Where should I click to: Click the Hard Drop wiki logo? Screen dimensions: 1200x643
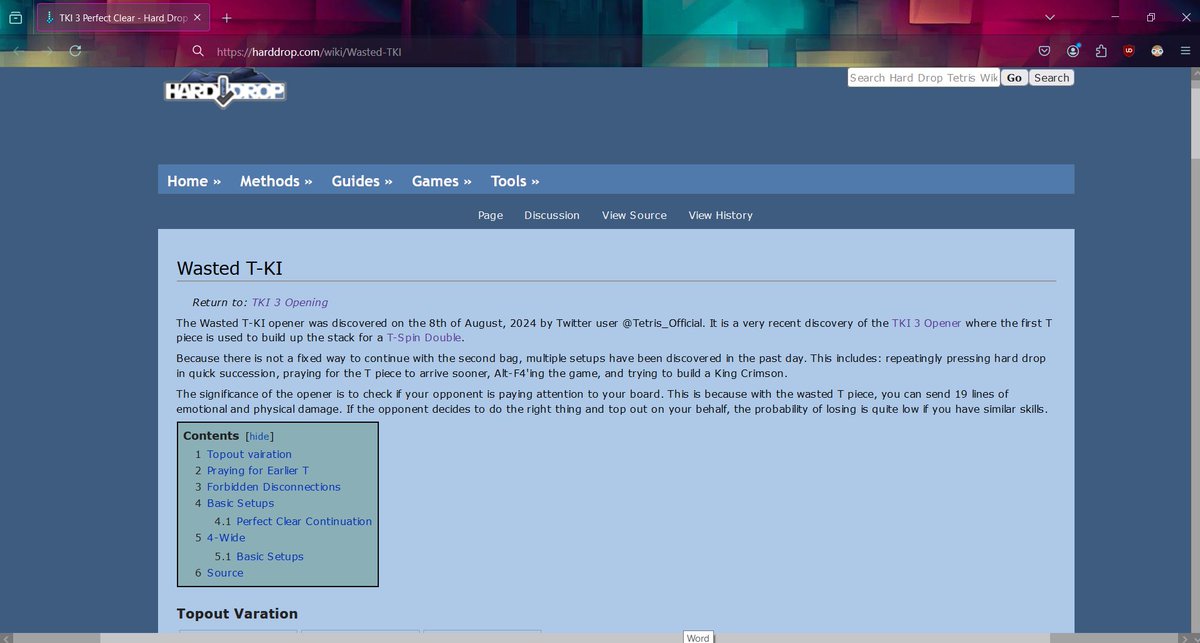click(x=224, y=91)
